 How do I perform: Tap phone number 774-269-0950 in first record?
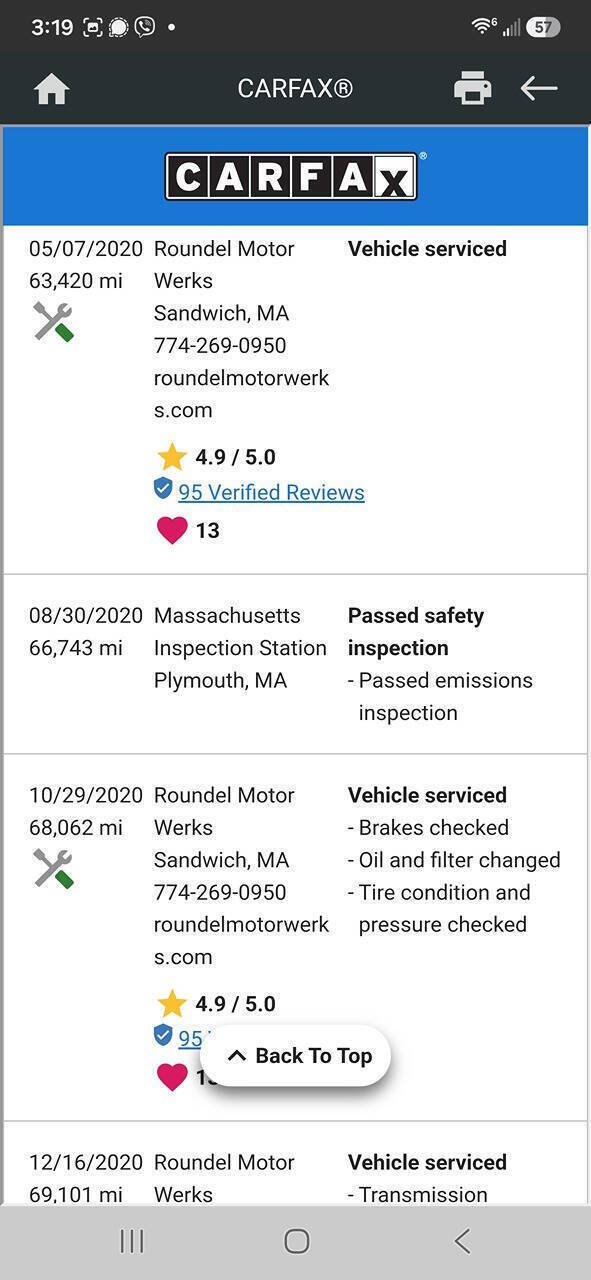coord(220,345)
